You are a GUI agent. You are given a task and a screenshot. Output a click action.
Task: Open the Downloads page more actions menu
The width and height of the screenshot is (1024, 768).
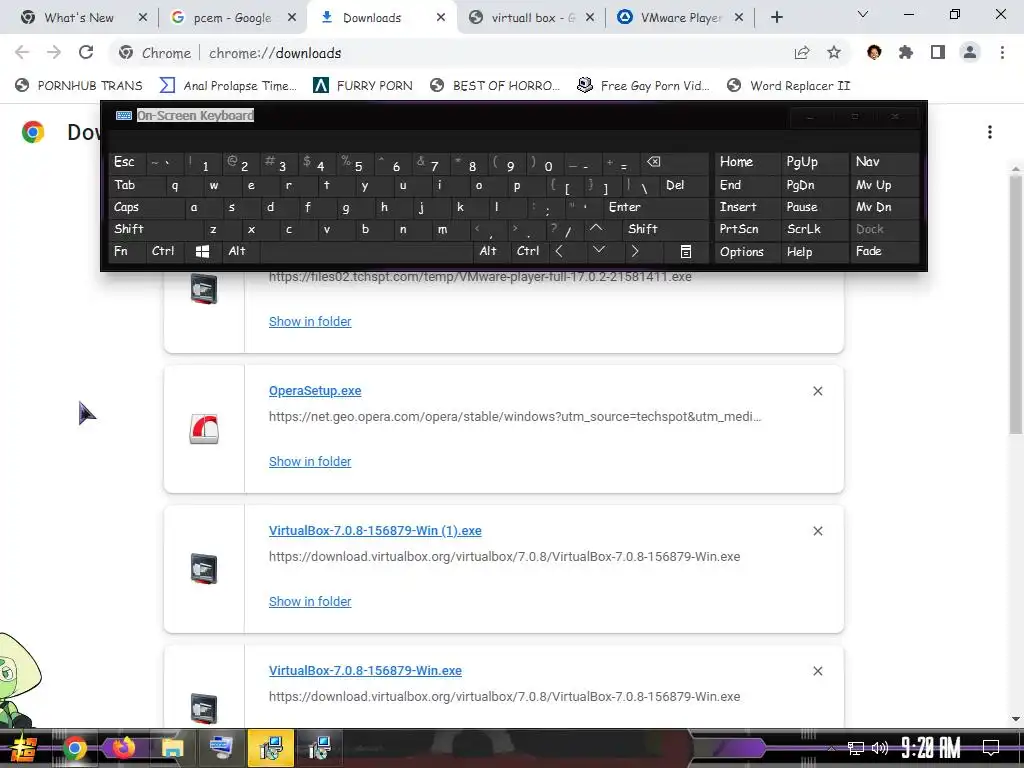tap(990, 133)
